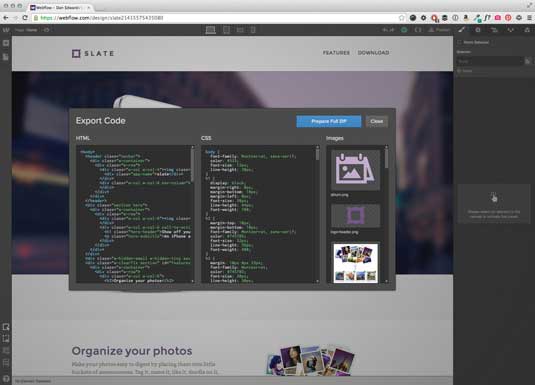Click the undo/redo arrows in toolbar
Image resolution: width=535 pixels, height=385 pixels.
388,30
